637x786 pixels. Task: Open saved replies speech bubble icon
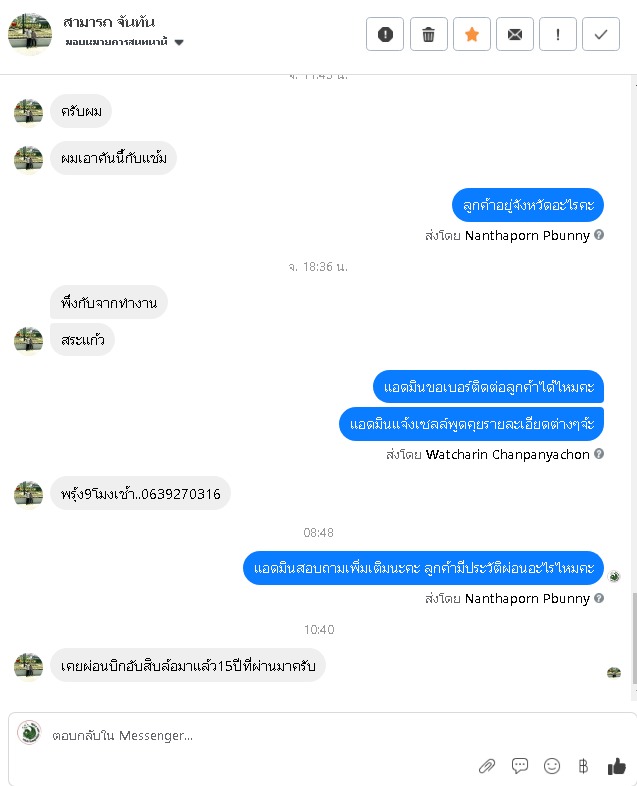pyautogui.click(x=520, y=765)
